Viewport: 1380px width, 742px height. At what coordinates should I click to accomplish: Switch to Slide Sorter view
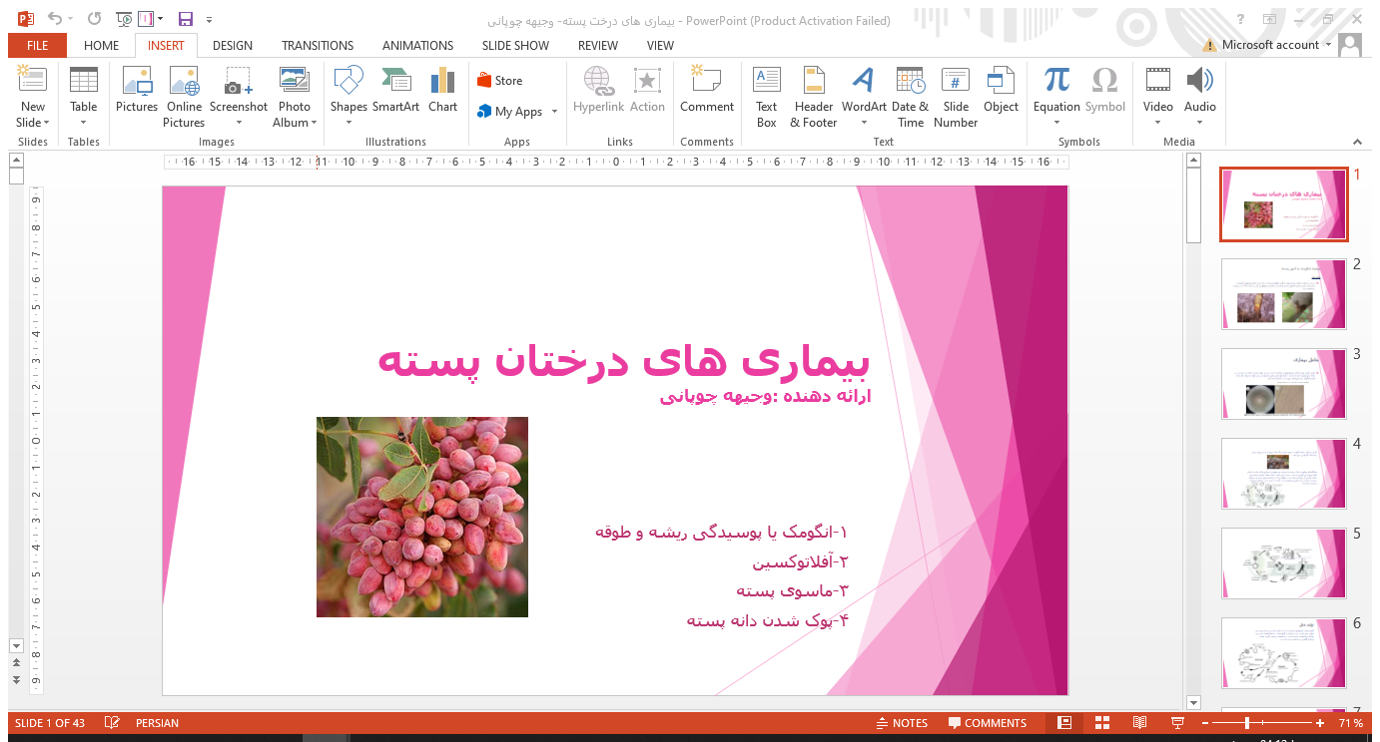point(1102,723)
